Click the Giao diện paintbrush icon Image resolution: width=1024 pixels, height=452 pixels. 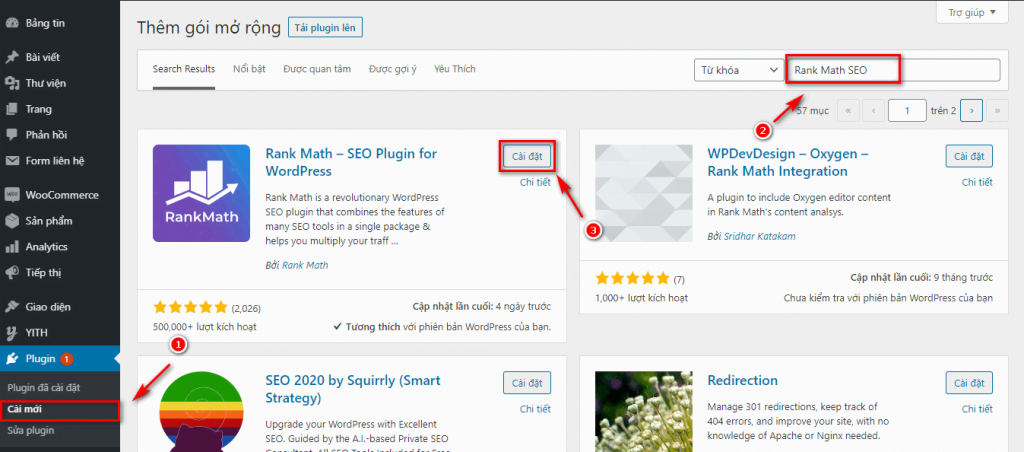pyautogui.click(x=12, y=307)
